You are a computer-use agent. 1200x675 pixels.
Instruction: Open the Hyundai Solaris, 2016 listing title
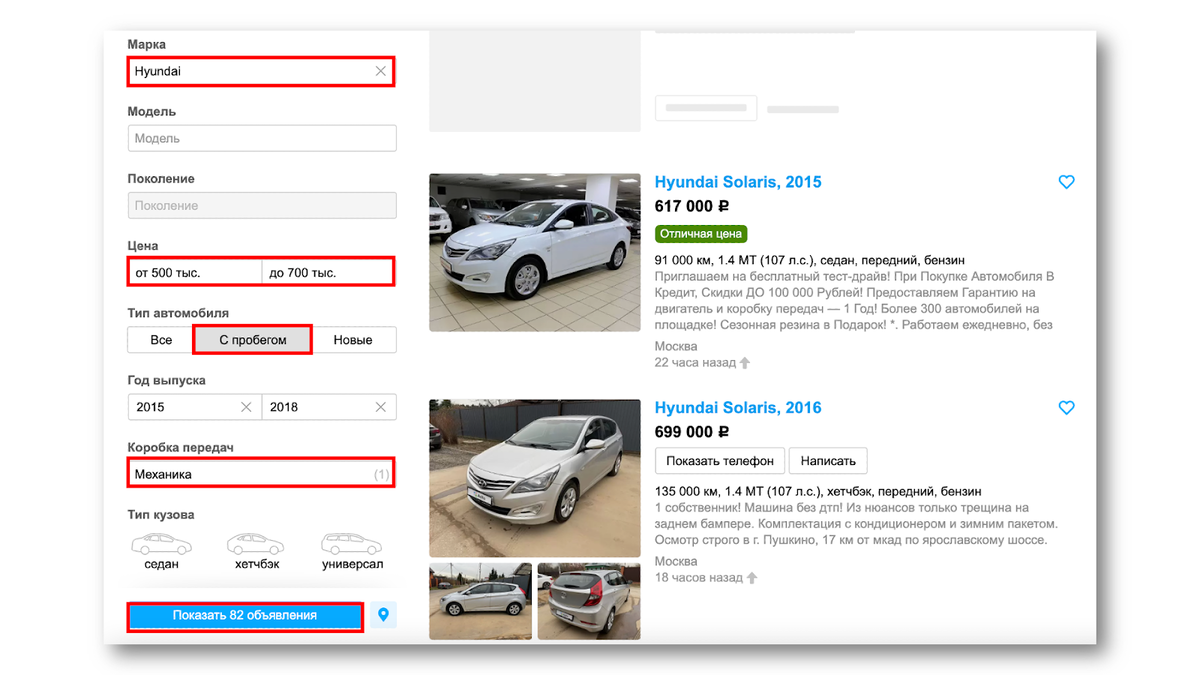(738, 408)
